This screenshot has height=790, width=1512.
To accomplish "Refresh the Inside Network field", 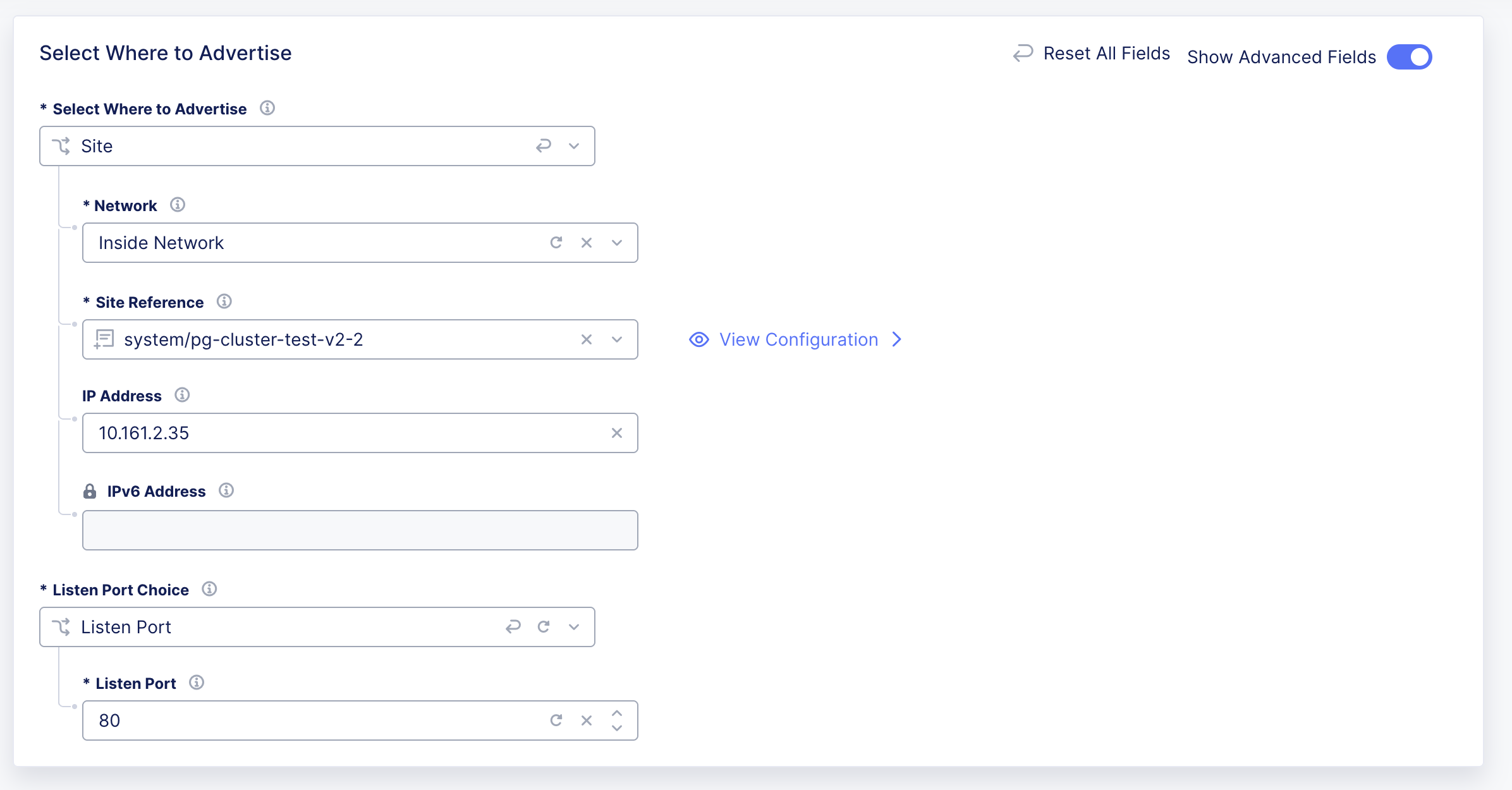I will 556,242.
